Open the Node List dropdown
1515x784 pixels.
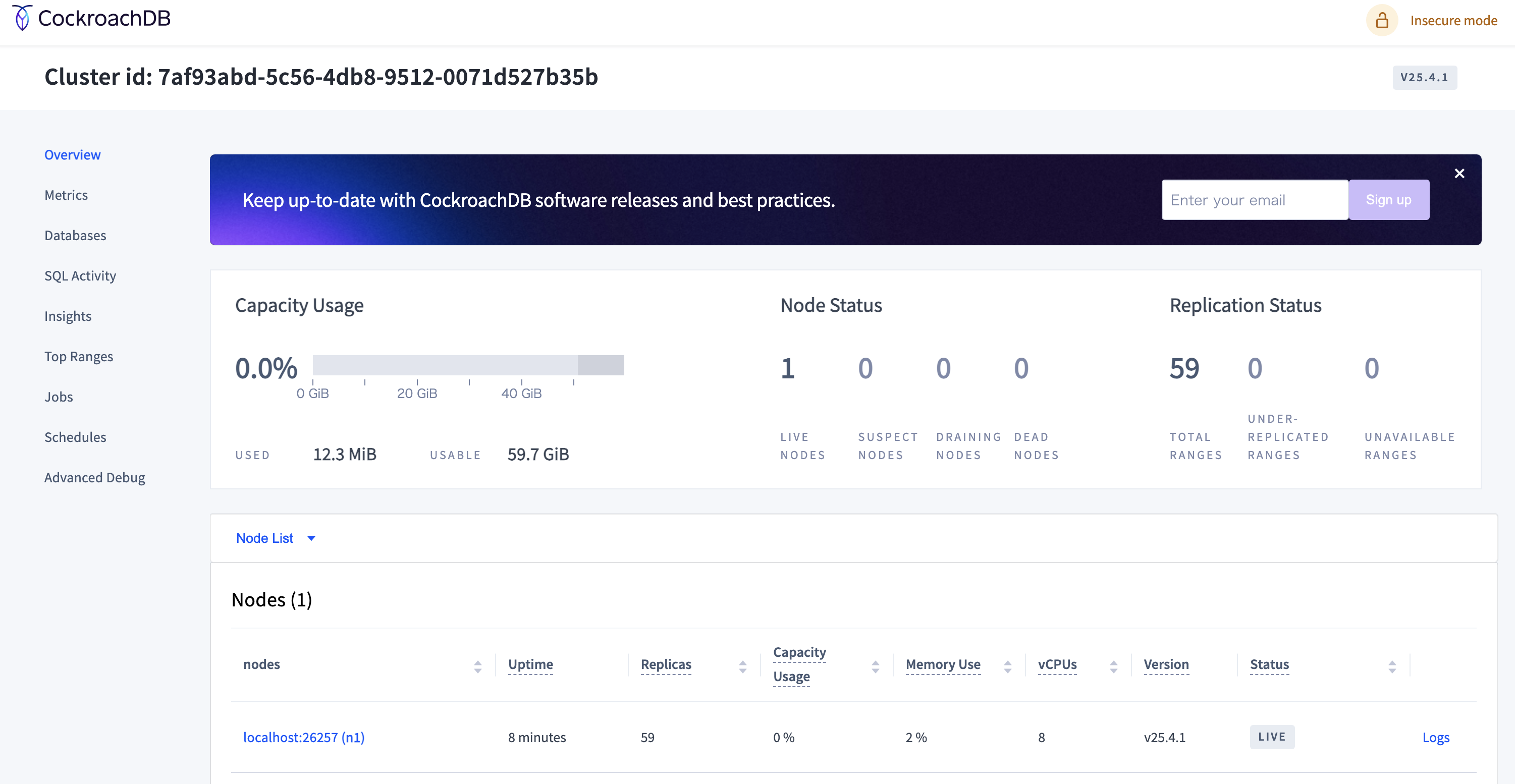pos(264,538)
